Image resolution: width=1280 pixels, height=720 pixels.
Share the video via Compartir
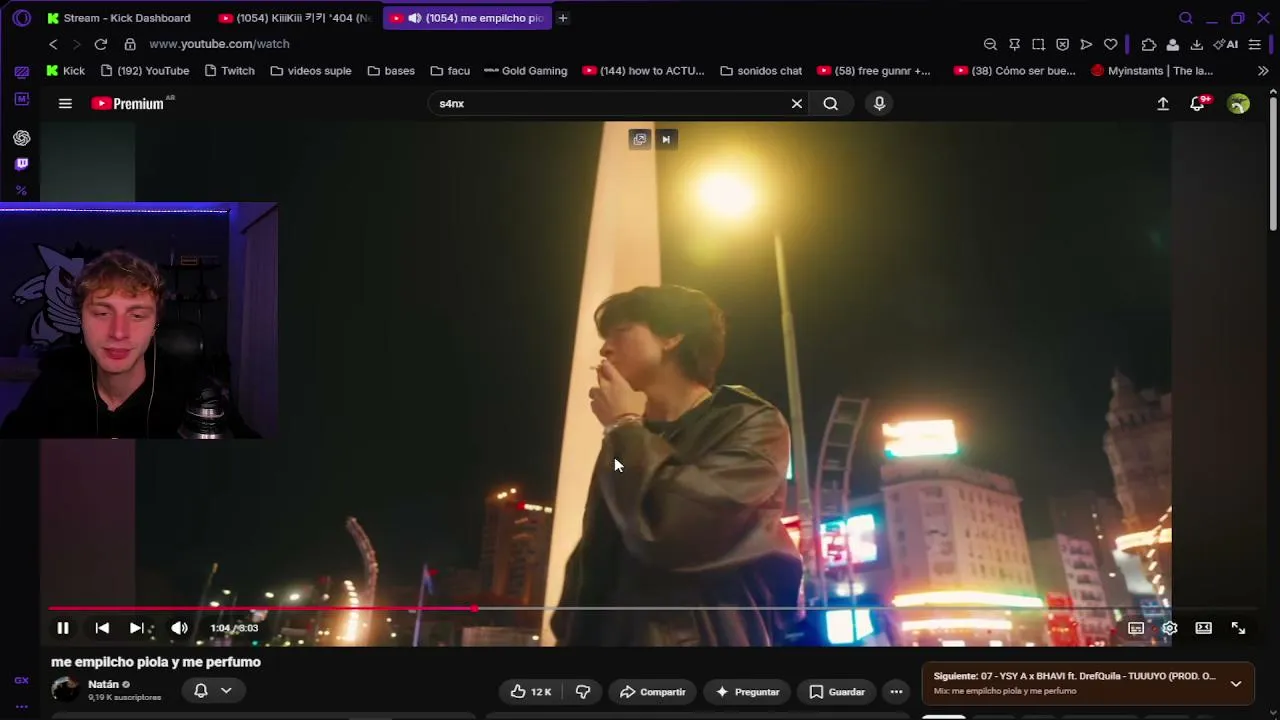coord(653,692)
